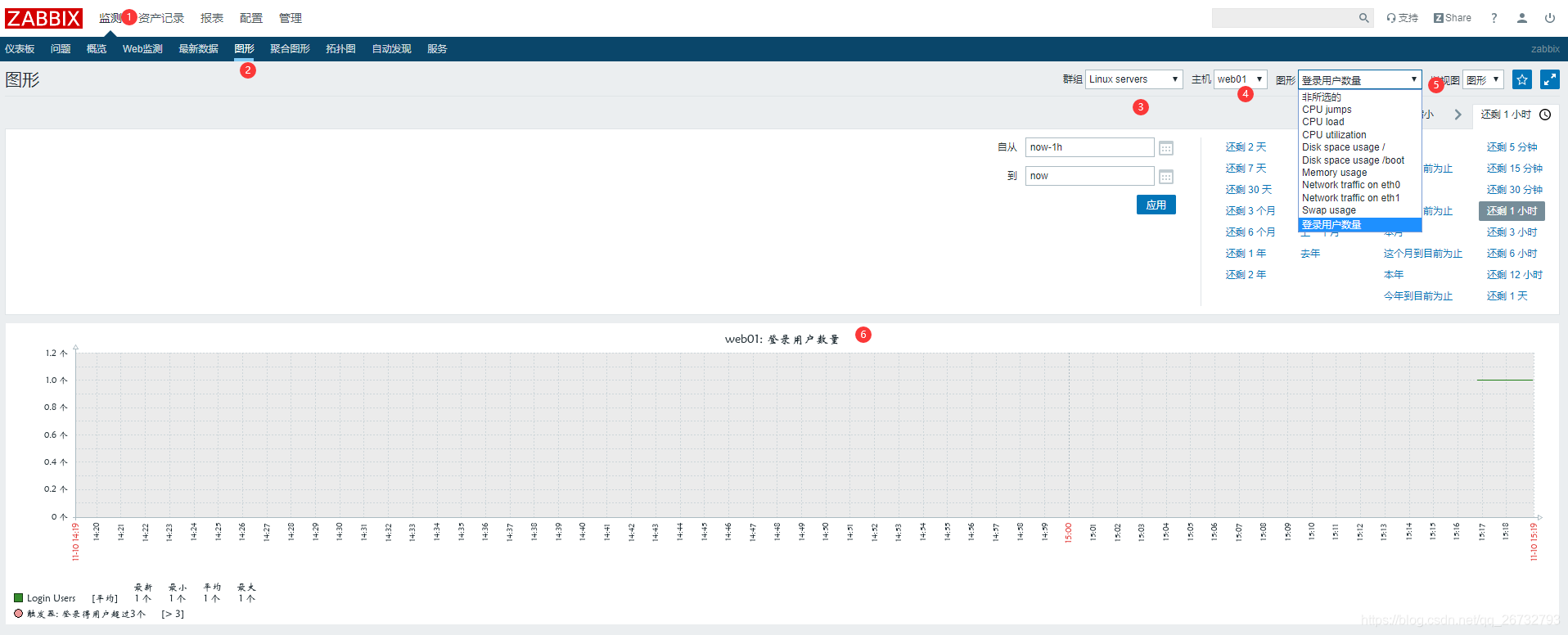
Task: Open calendar picker for To field
Action: pyautogui.click(x=1166, y=177)
